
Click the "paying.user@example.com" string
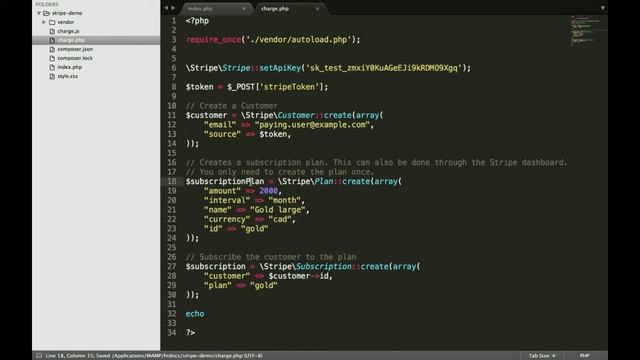click(312, 124)
